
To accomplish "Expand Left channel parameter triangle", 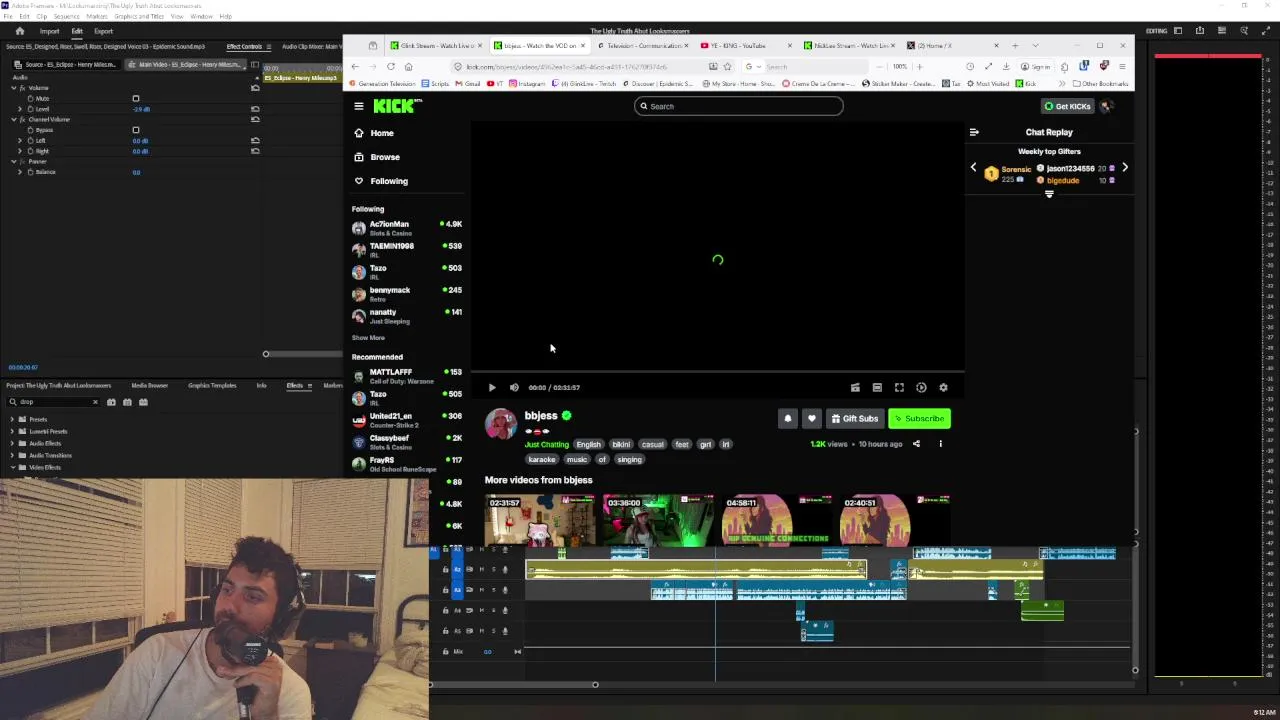I will coord(20,141).
